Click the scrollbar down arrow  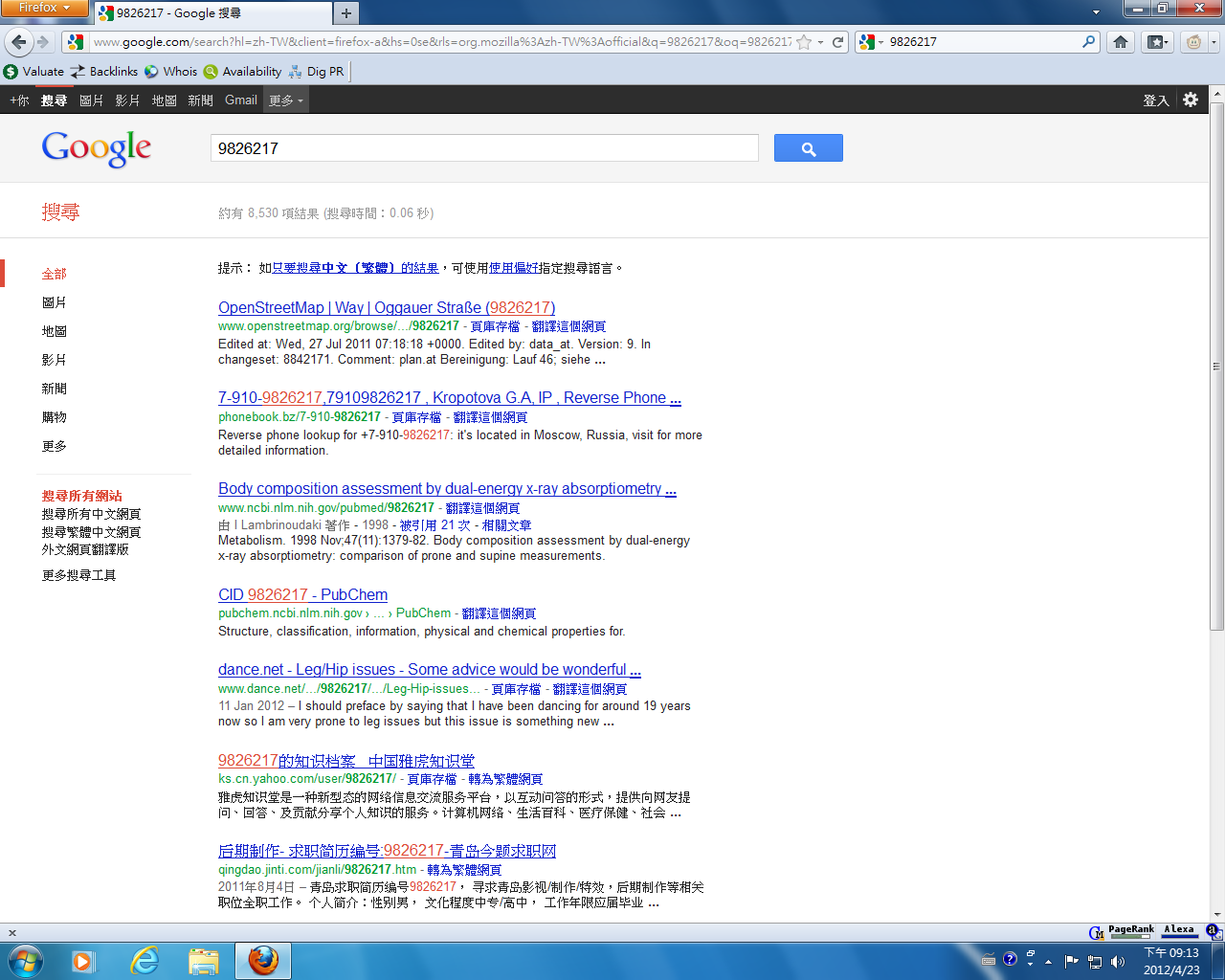coord(1216,914)
